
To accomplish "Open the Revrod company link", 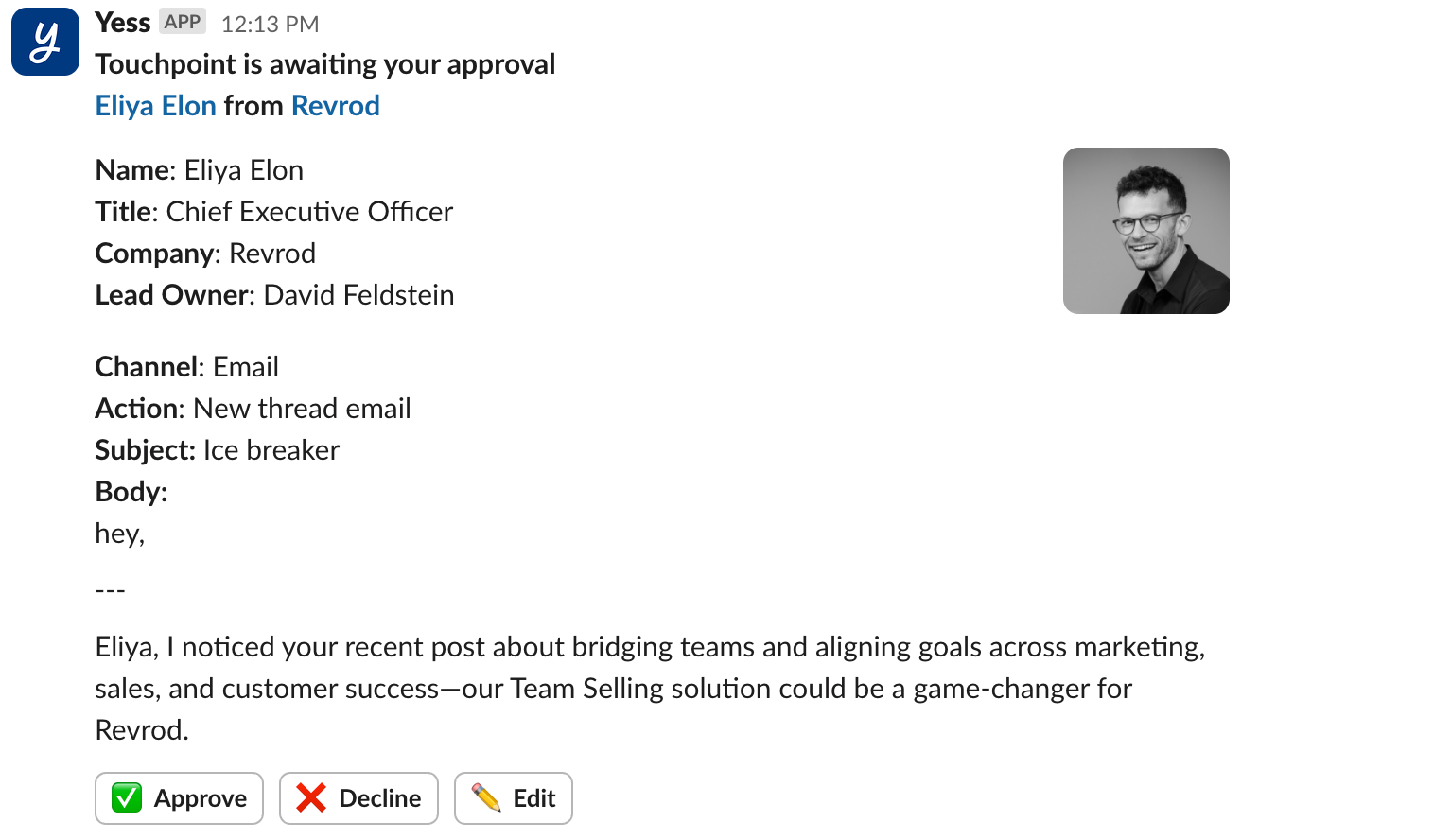I will (335, 106).
